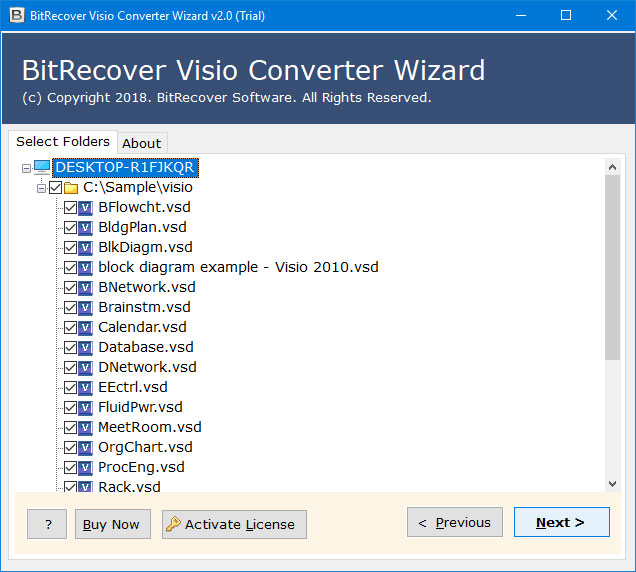Click the Visio icon of block diagram example file
636x572 pixels.
85,268
